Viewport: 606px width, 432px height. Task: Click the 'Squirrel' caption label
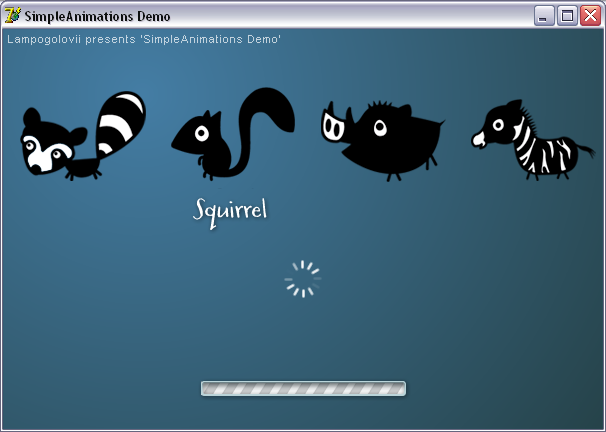coord(230,213)
